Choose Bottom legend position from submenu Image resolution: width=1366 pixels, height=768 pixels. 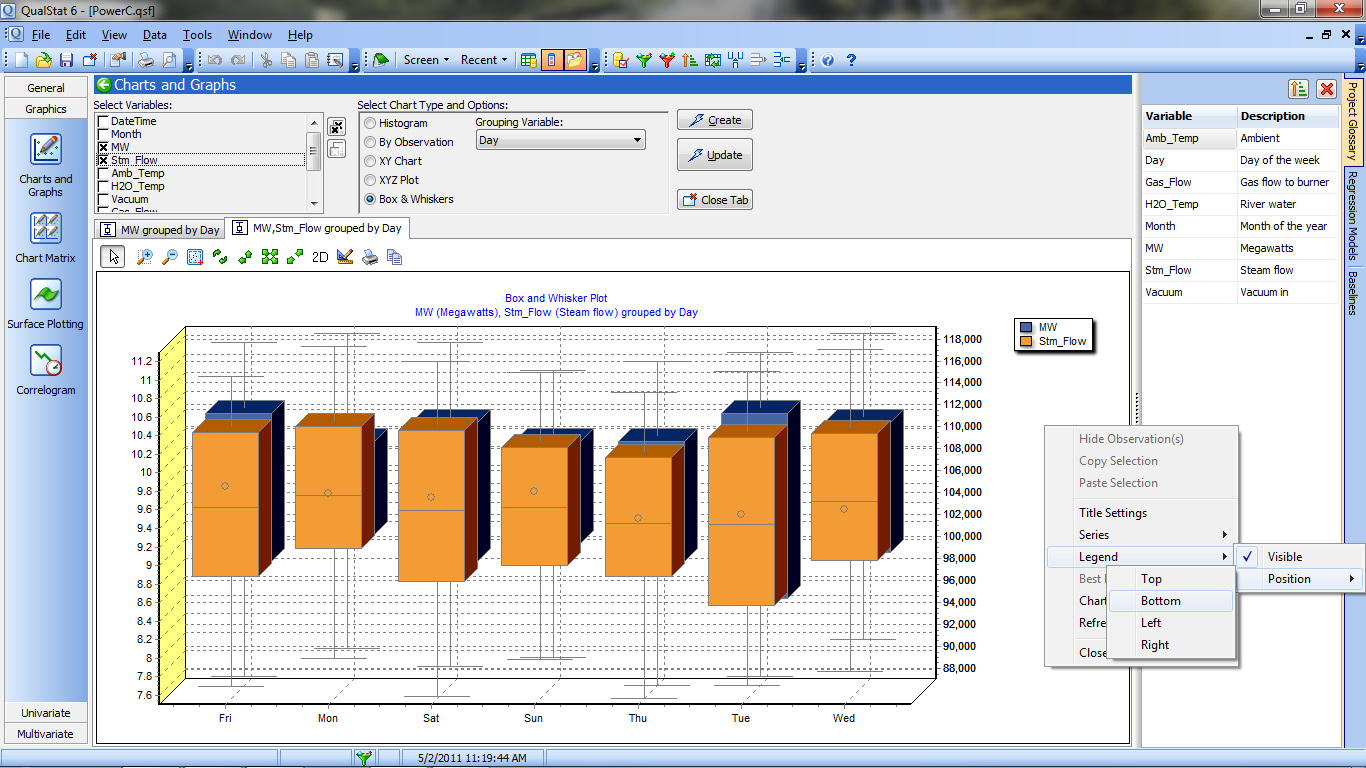click(1161, 601)
